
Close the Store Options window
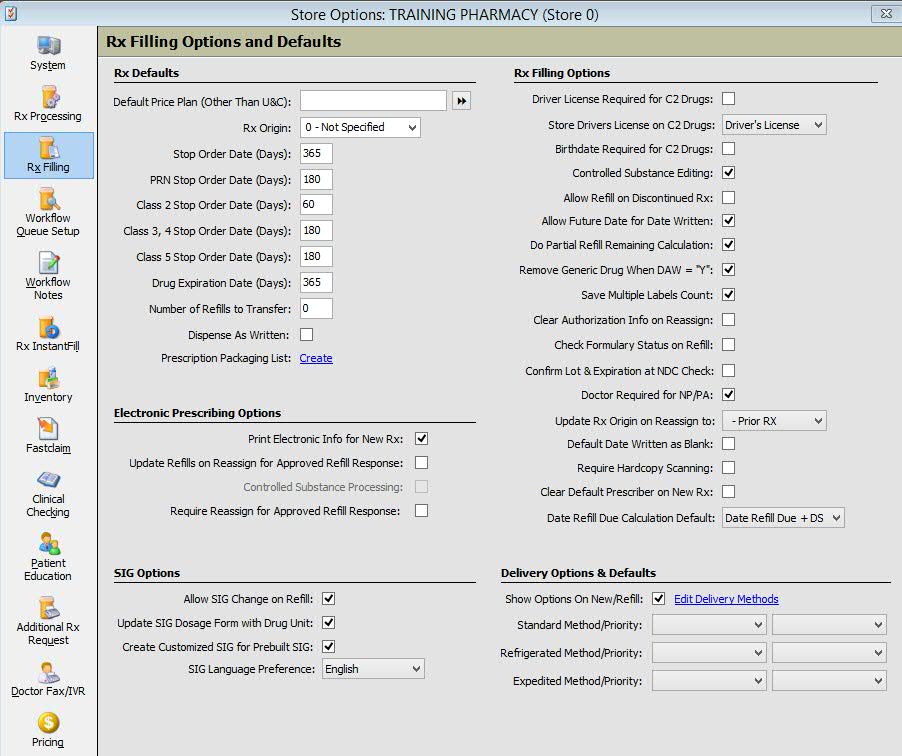886,13
